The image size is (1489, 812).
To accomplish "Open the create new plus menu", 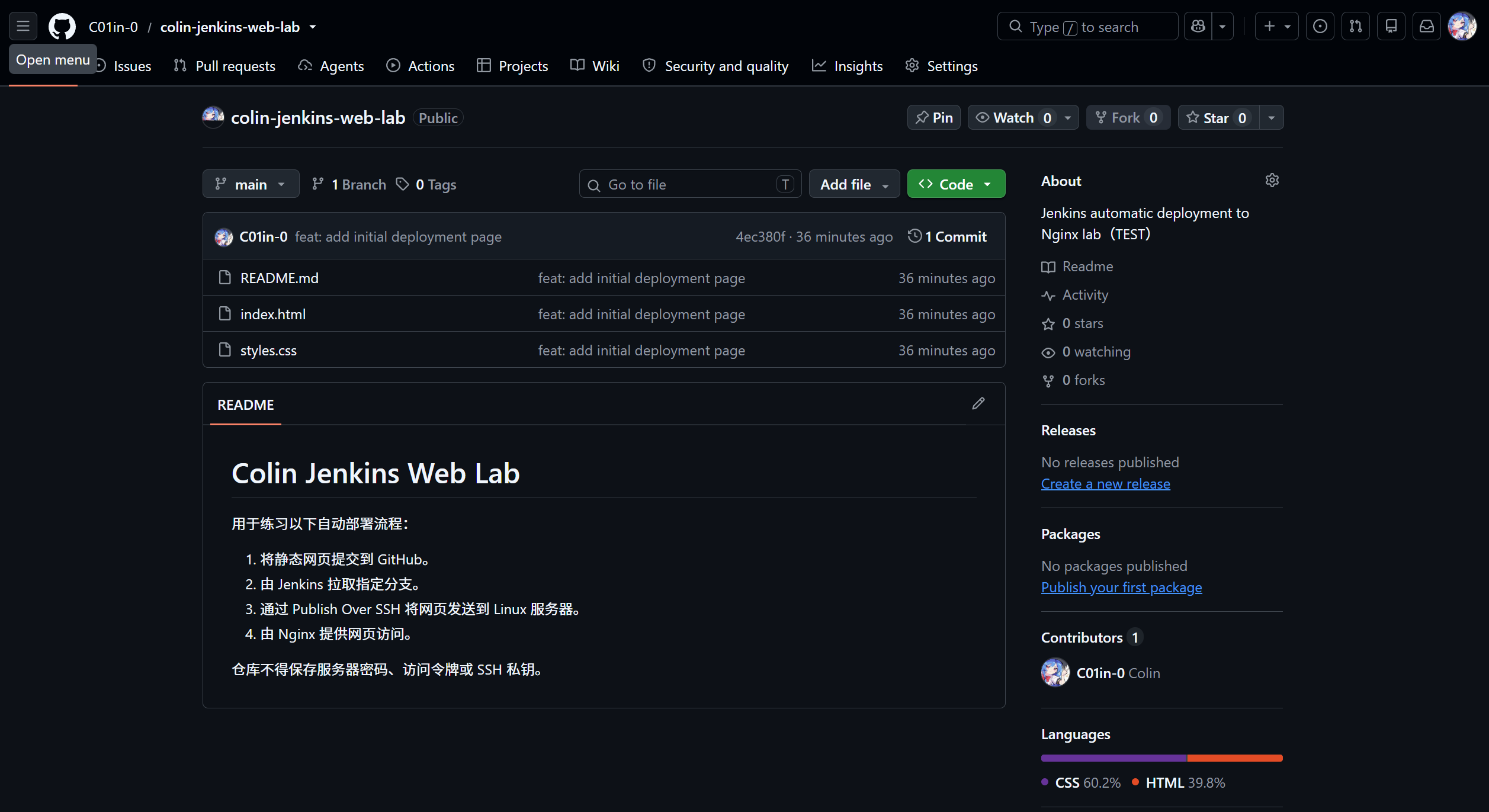I will point(1277,27).
